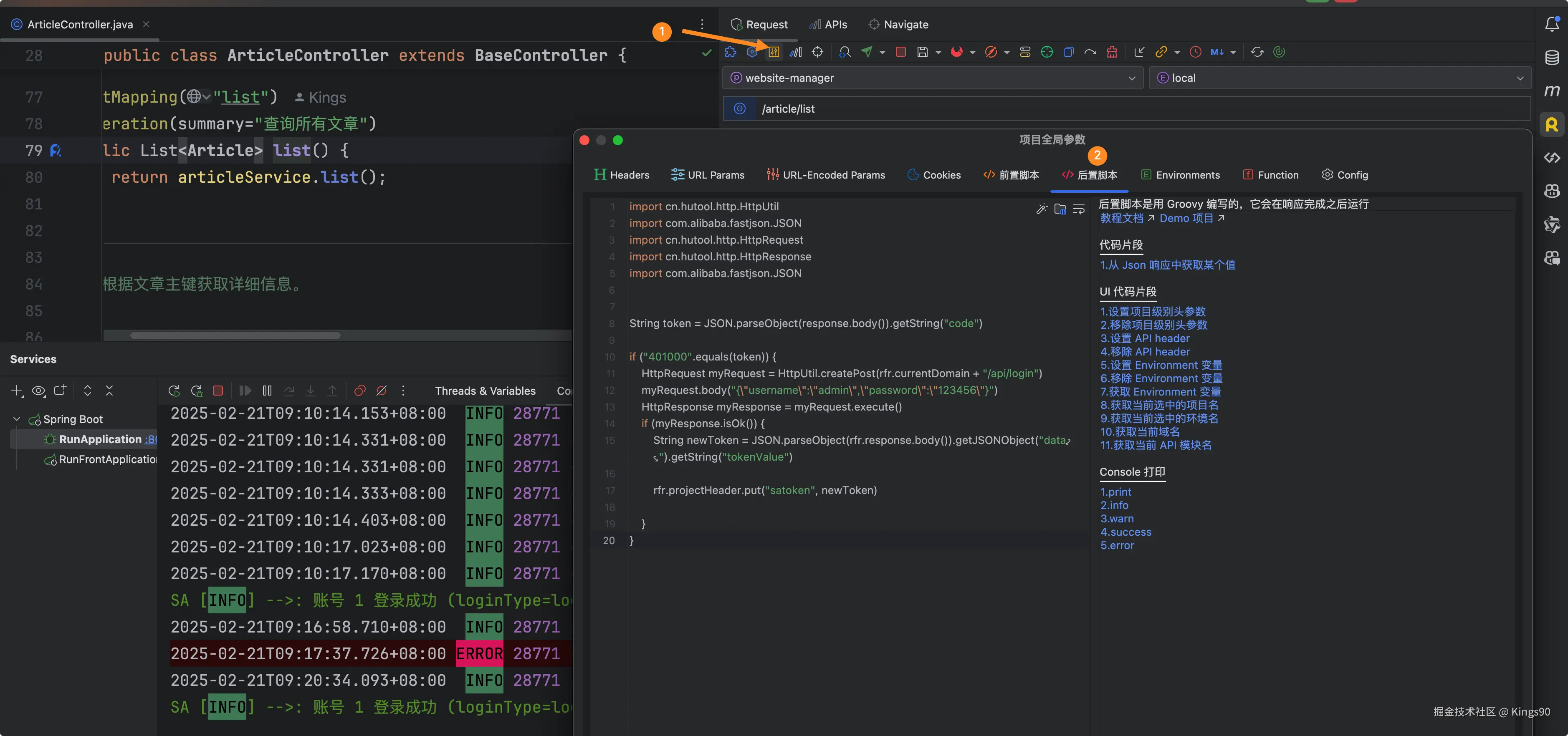Click the red clock history icon

click(x=1196, y=52)
